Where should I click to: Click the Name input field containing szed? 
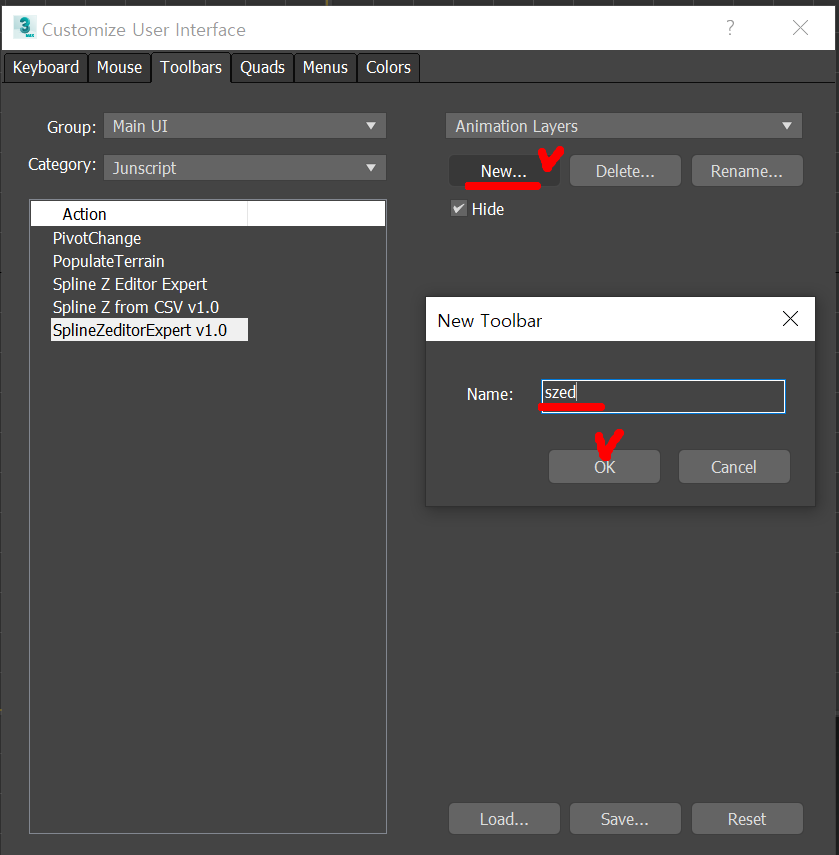663,396
